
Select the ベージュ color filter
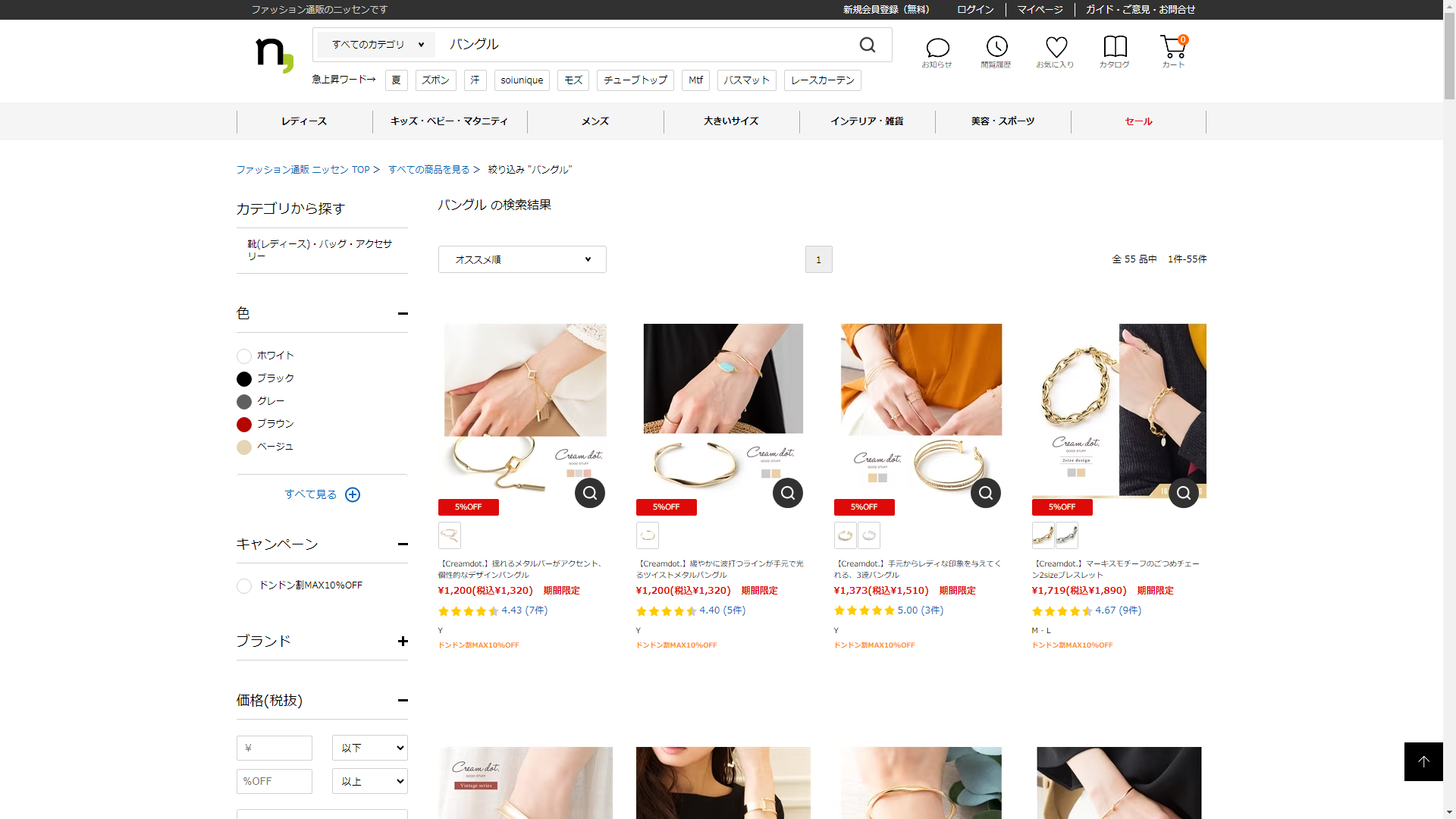point(244,447)
